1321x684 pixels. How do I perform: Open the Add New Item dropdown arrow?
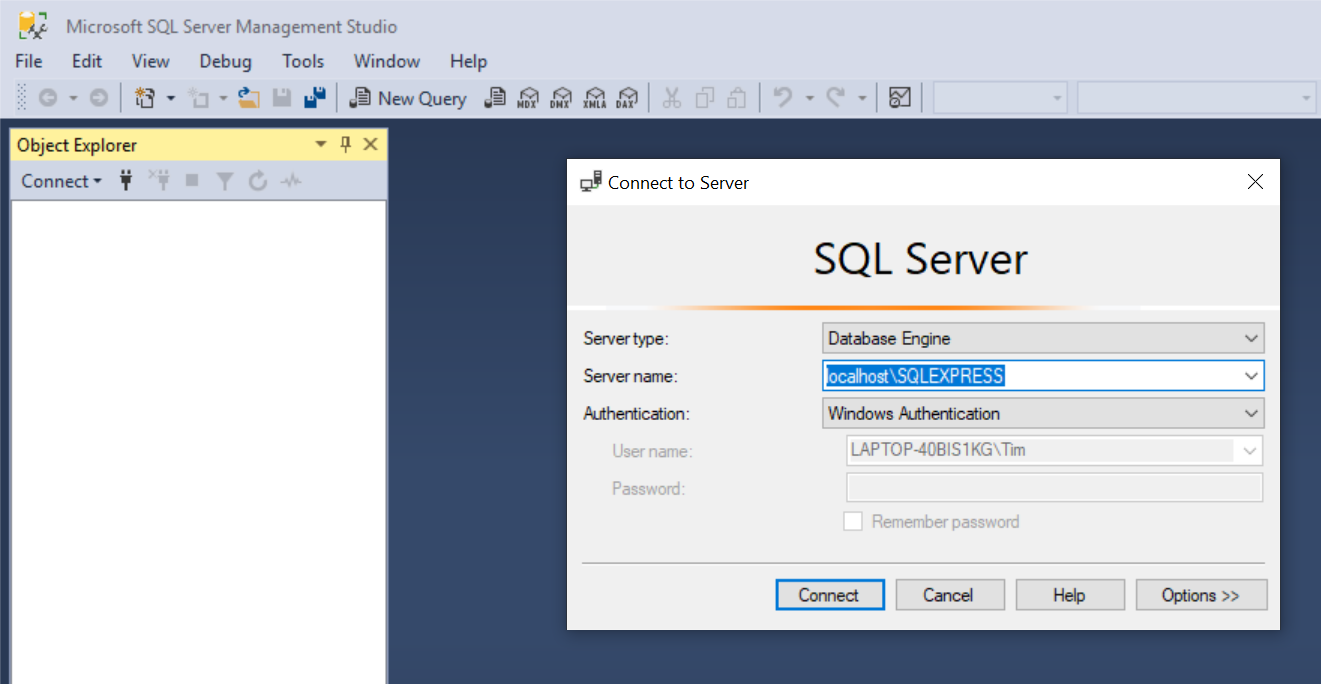[x=224, y=98]
